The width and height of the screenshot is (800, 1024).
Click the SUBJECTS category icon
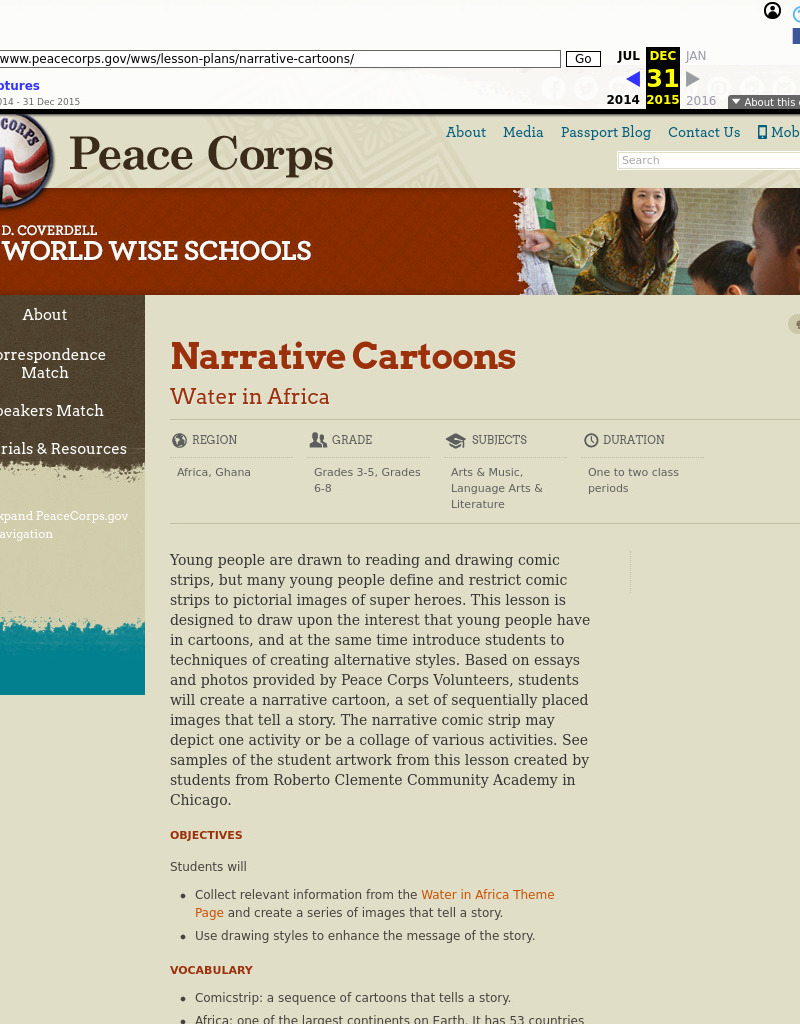[456, 439]
